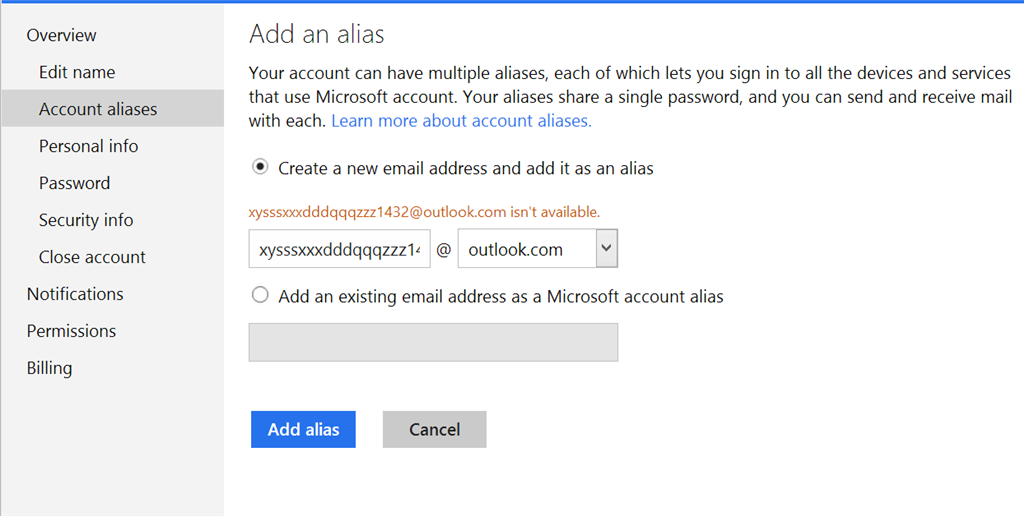Open the Security info section
This screenshot has width=1024, height=516.
(86, 220)
